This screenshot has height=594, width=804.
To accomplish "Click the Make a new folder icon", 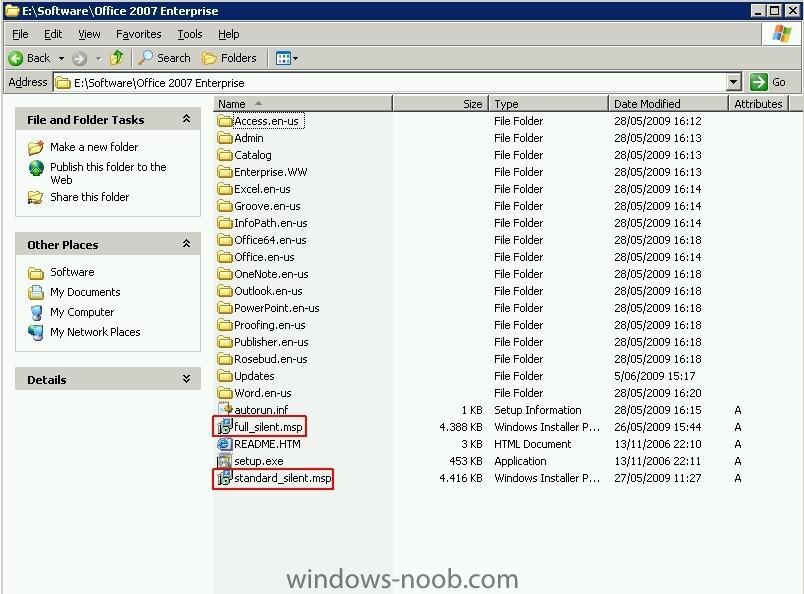I will coord(35,148).
